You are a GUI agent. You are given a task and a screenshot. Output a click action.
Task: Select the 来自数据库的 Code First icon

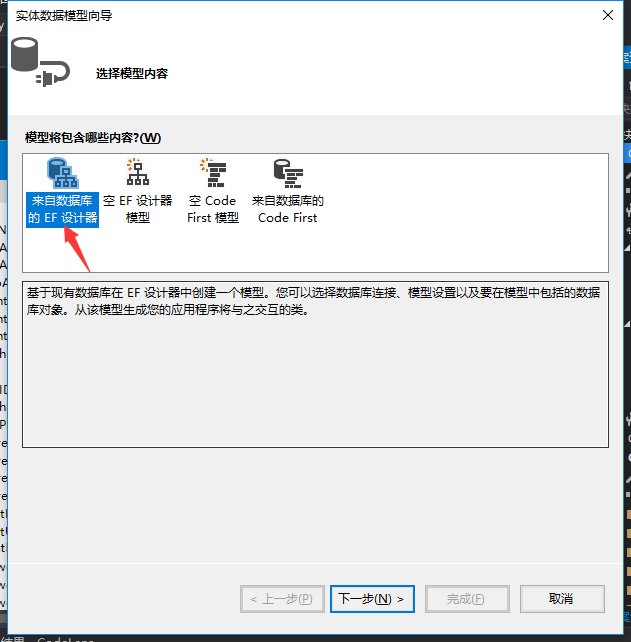point(288,173)
